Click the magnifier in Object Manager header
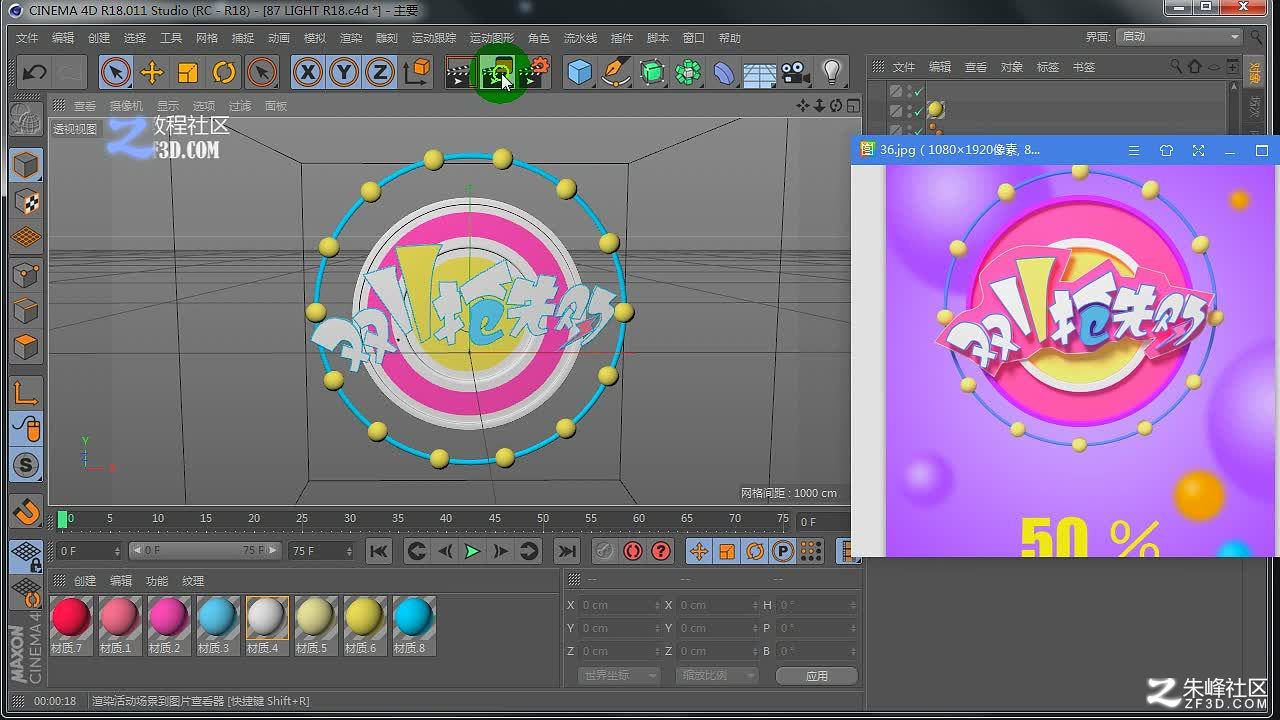This screenshot has height=720, width=1280. (x=1176, y=67)
